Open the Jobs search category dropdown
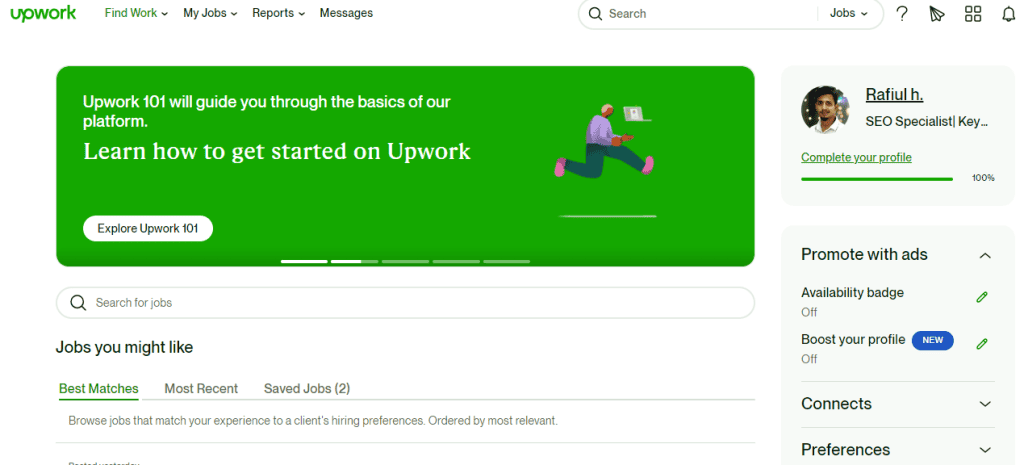This screenshot has height=465, width=1024. 849,14
